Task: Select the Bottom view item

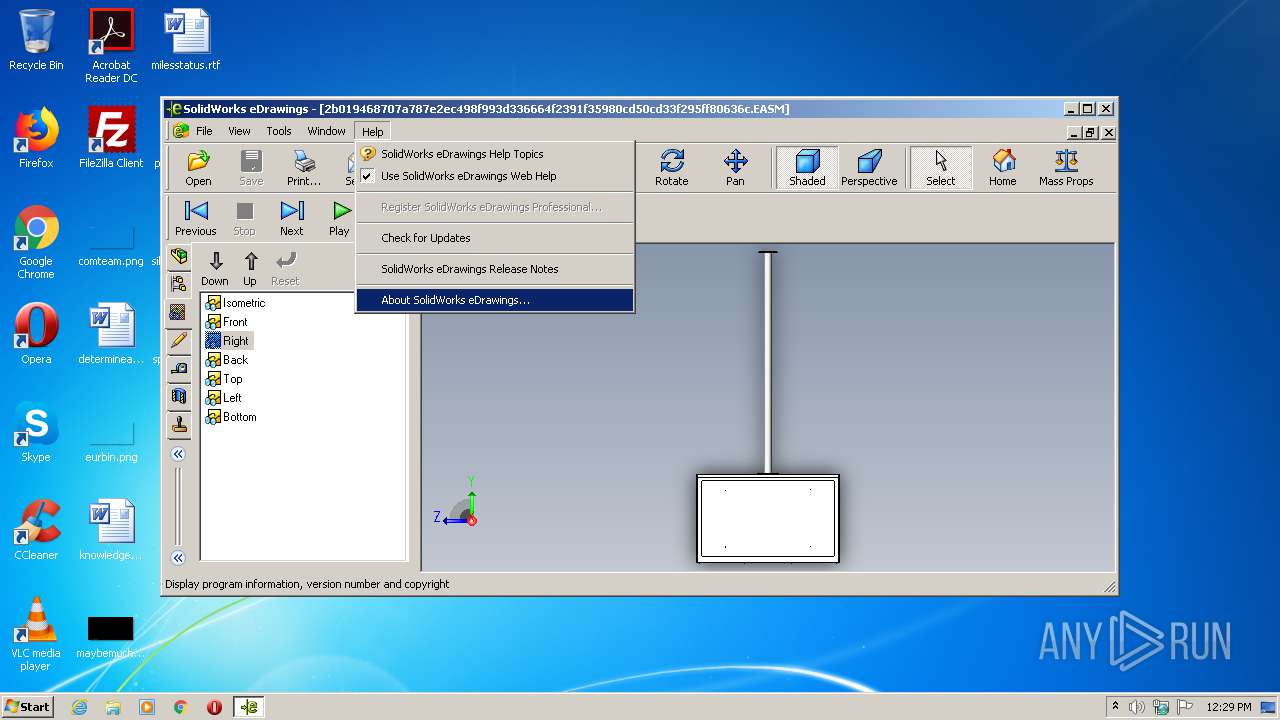Action: (231, 417)
